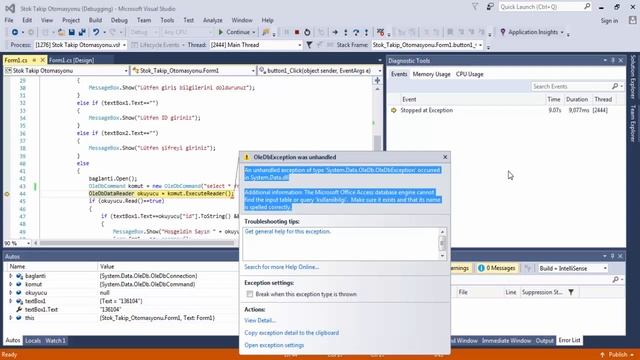Image resolution: width=640 pixels, height=360 pixels.
Task: Click the Error List column filter icon
Action: point(571,292)
